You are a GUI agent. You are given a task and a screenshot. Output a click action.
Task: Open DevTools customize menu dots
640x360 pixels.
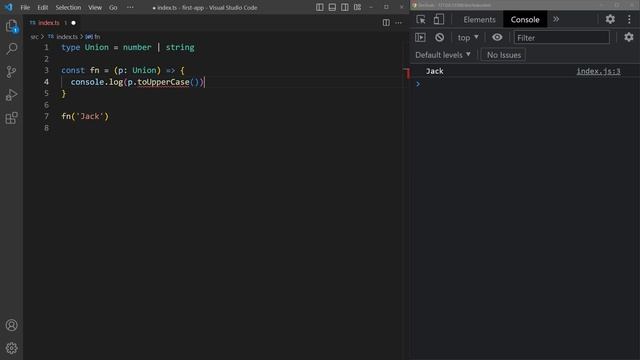(629, 19)
